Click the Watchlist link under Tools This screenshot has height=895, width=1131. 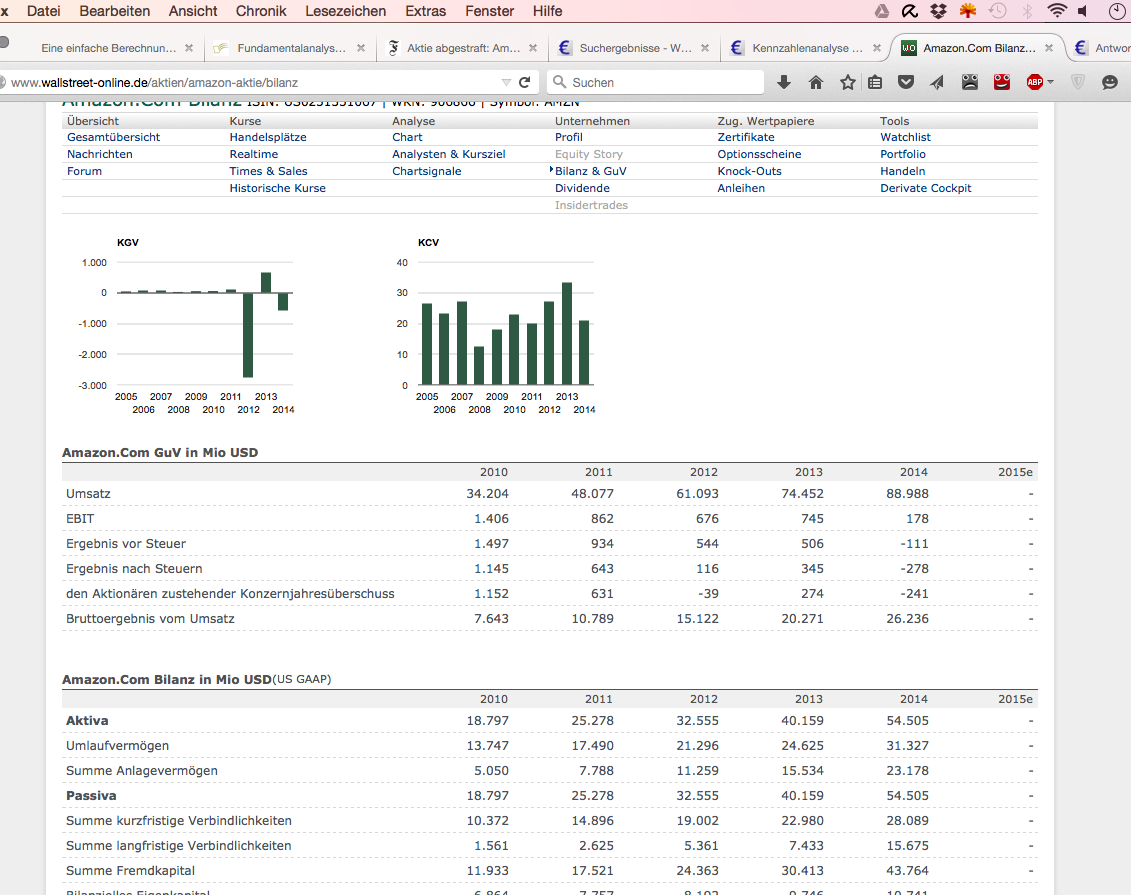tap(905, 137)
